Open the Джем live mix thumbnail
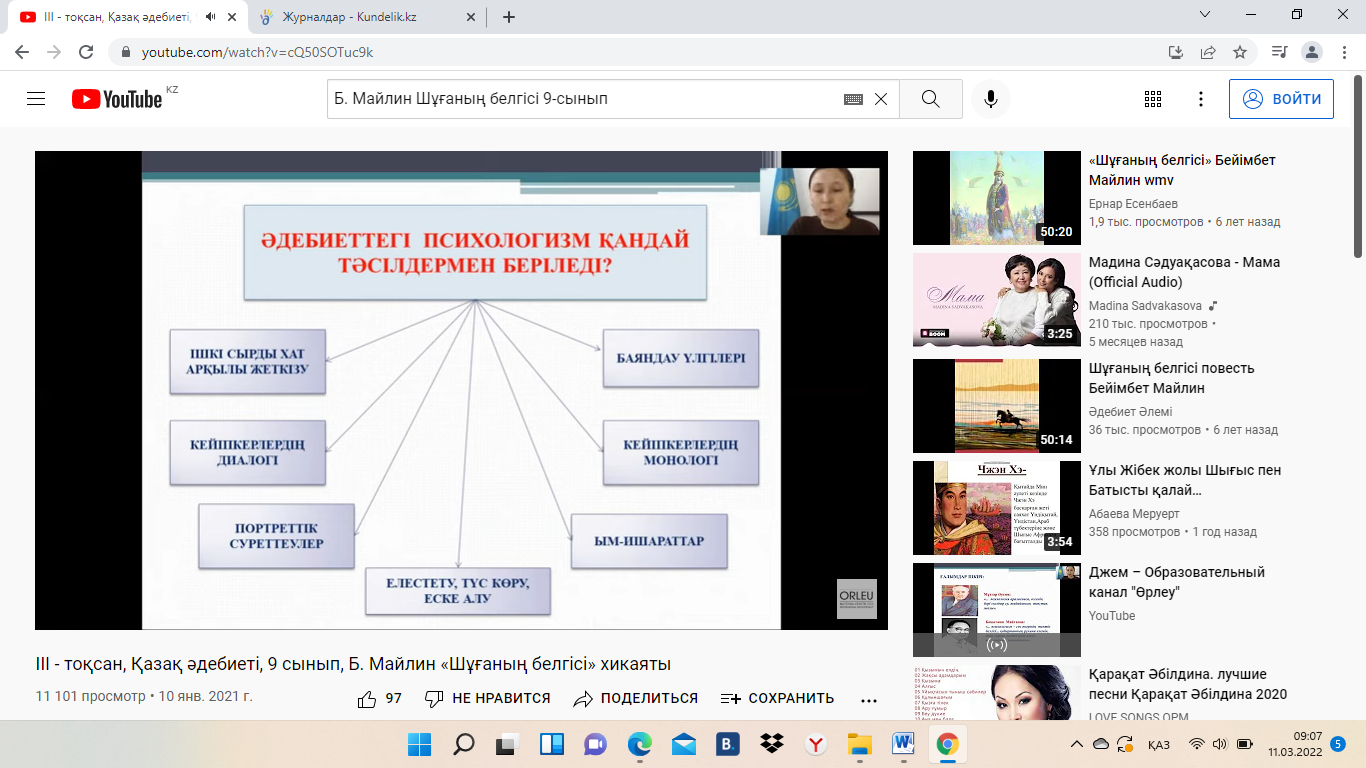Viewport: 1366px width, 768px height. (x=997, y=610)
